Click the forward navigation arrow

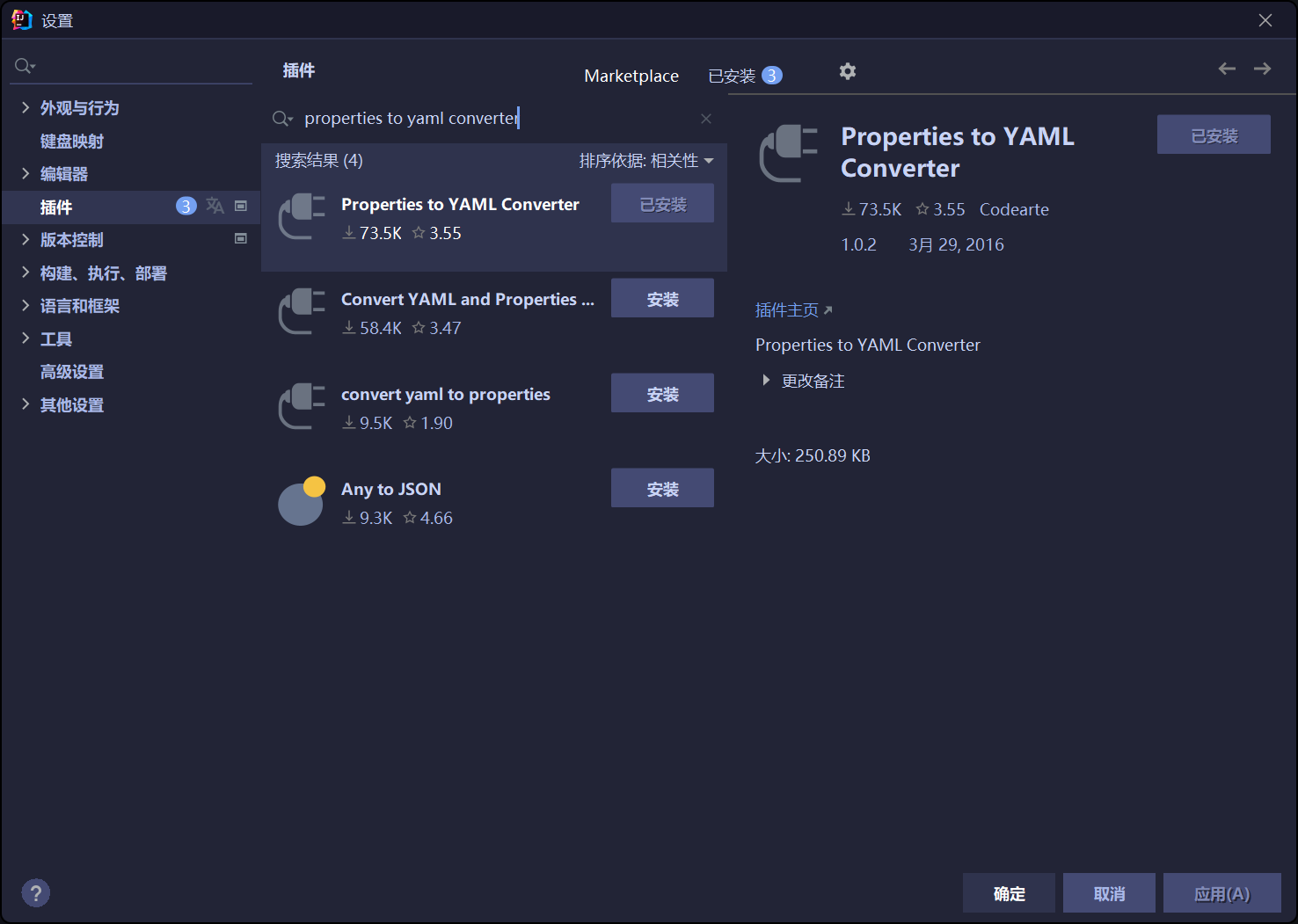[1262, 69]
